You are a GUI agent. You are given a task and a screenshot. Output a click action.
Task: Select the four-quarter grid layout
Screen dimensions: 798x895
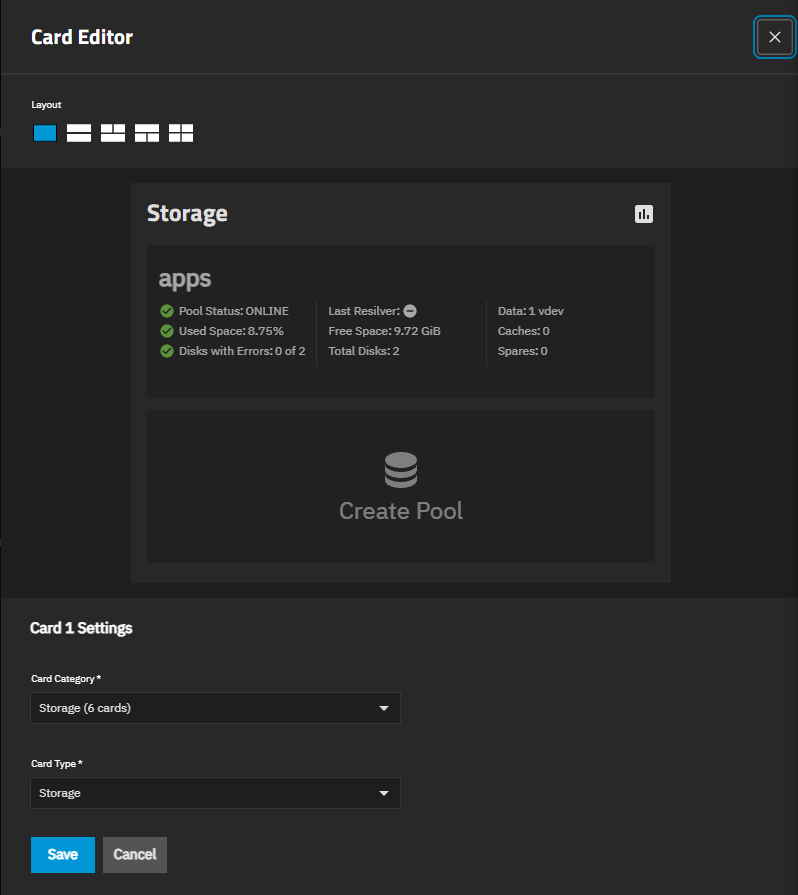point(181,133)
